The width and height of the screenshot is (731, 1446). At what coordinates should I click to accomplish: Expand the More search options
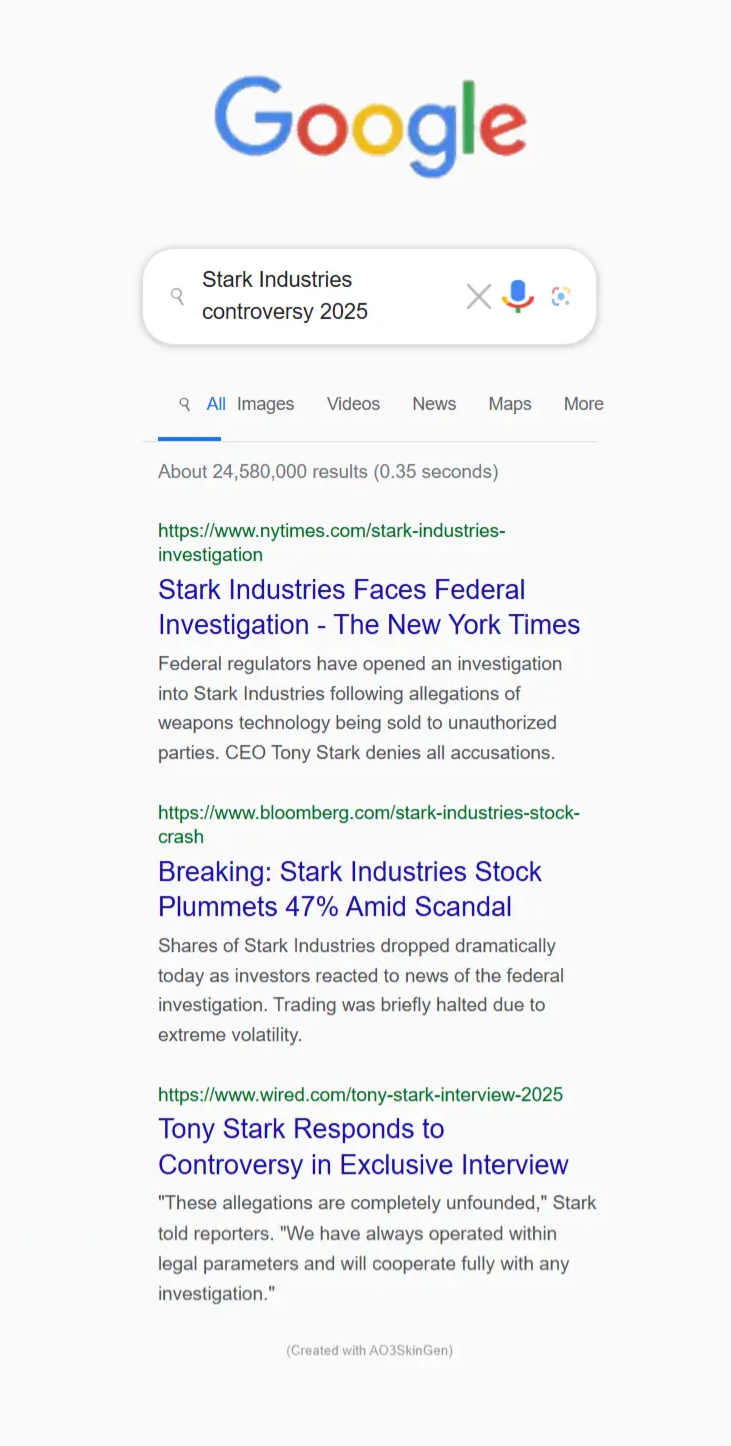coord(583,404)
